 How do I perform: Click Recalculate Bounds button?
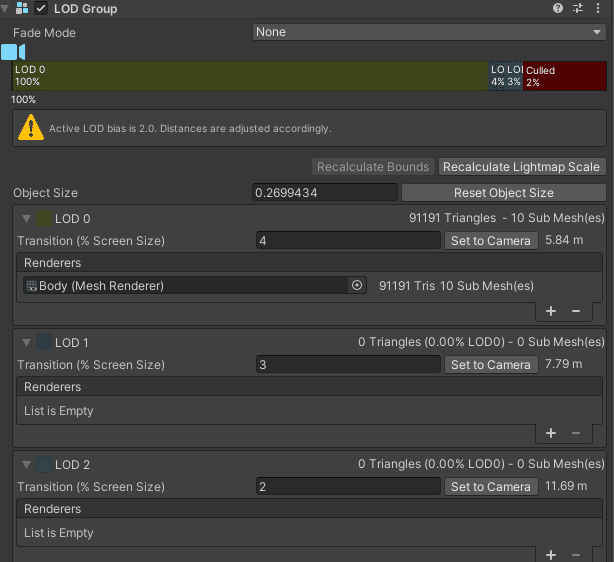point(373,167)
